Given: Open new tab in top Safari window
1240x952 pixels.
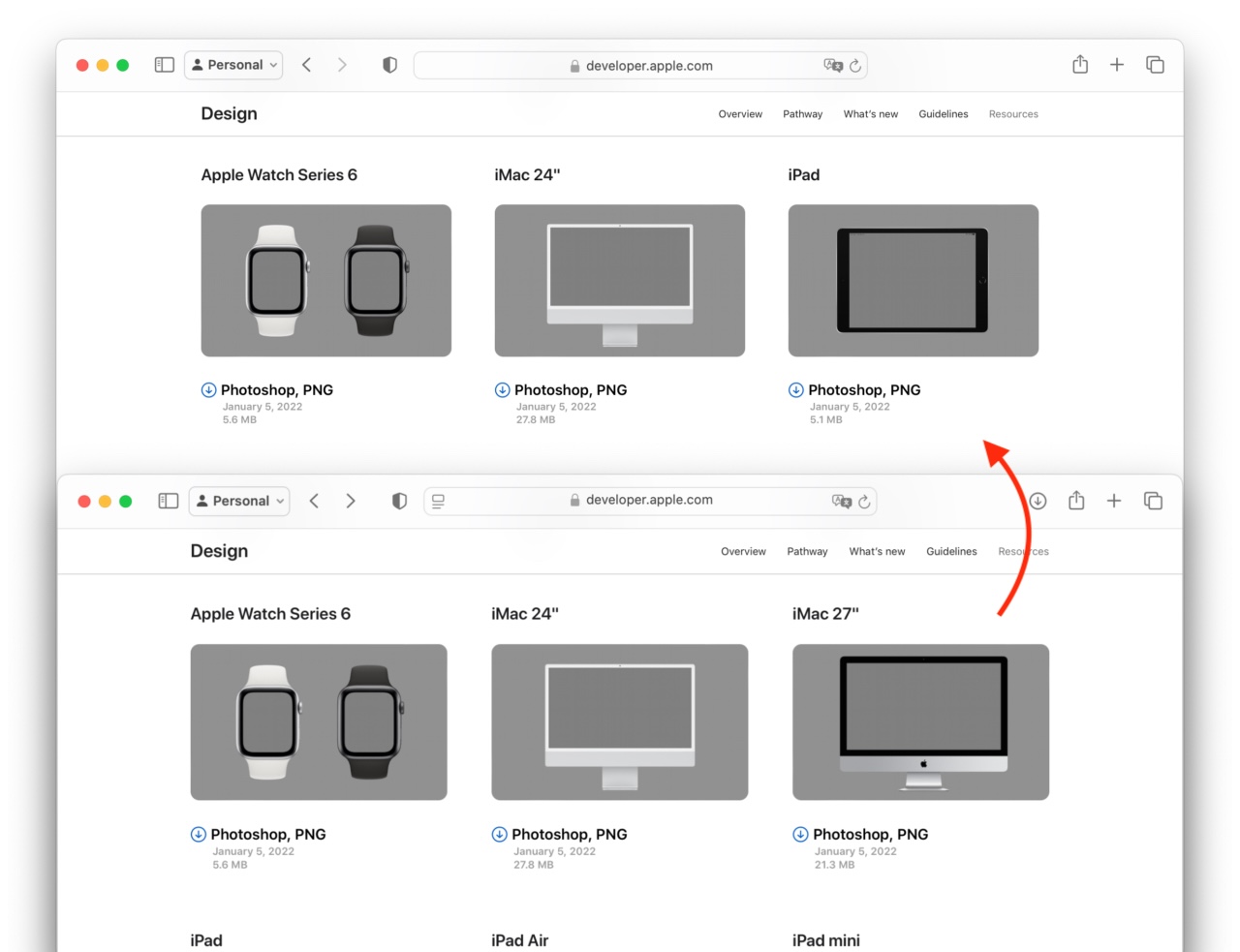Looking at the screenshot, I should 1117,65.
